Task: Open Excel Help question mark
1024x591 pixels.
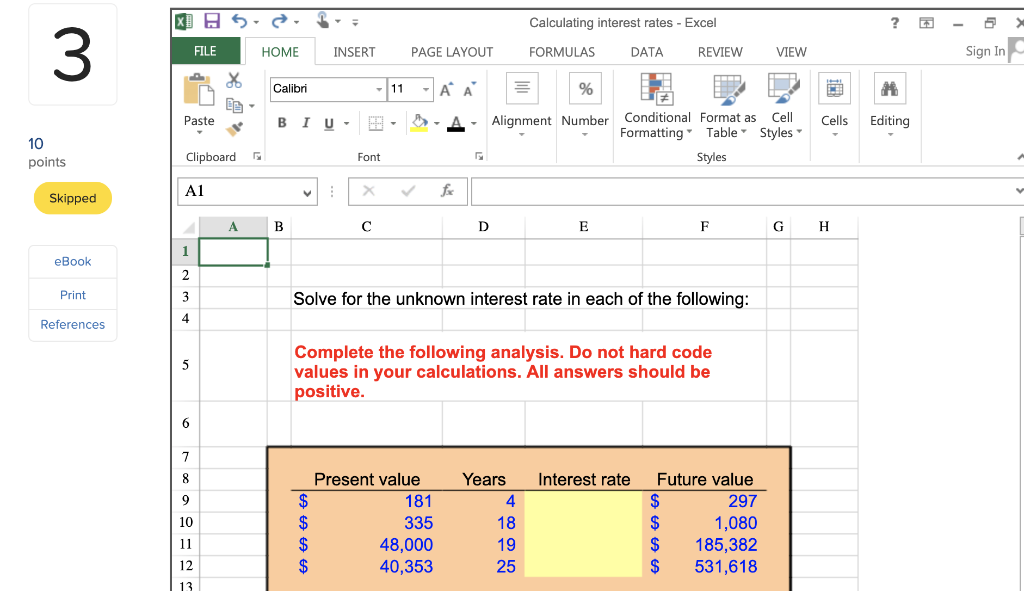Action: (x=895, y=23)
